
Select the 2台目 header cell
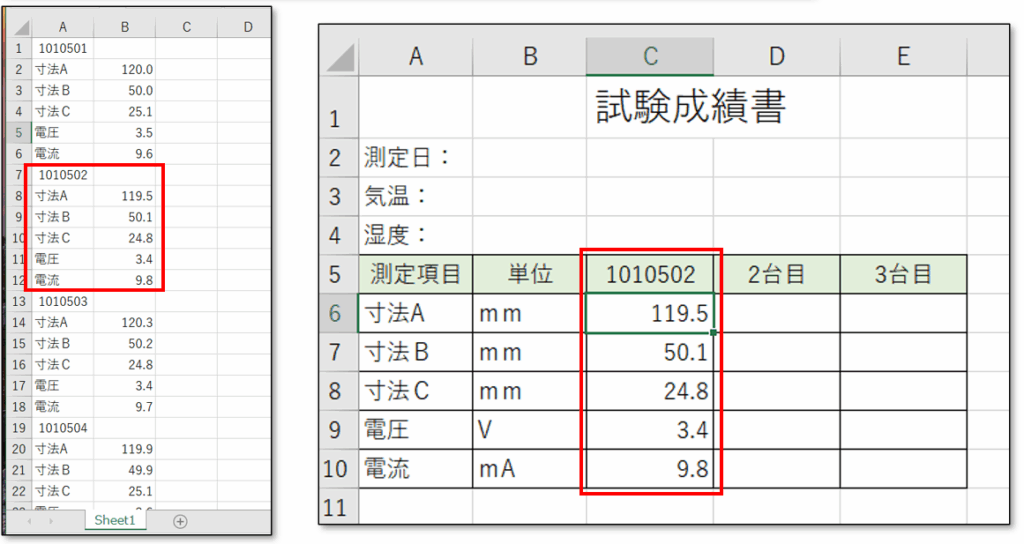coord(776,274)
